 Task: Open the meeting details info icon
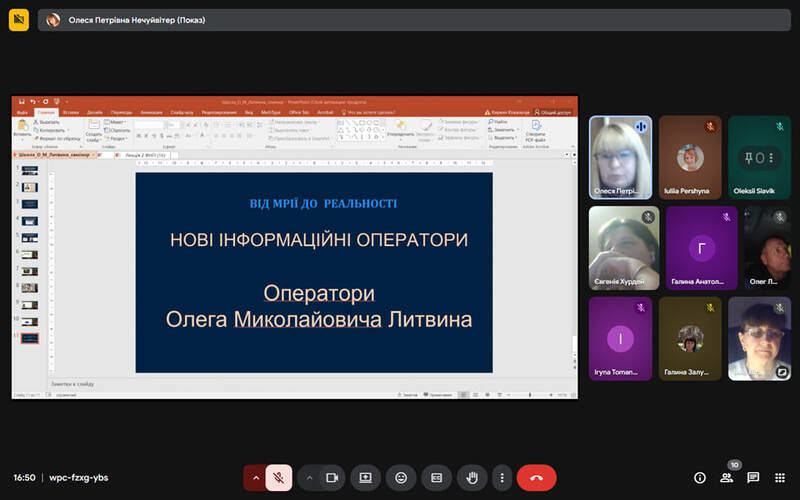click(699, 478)
